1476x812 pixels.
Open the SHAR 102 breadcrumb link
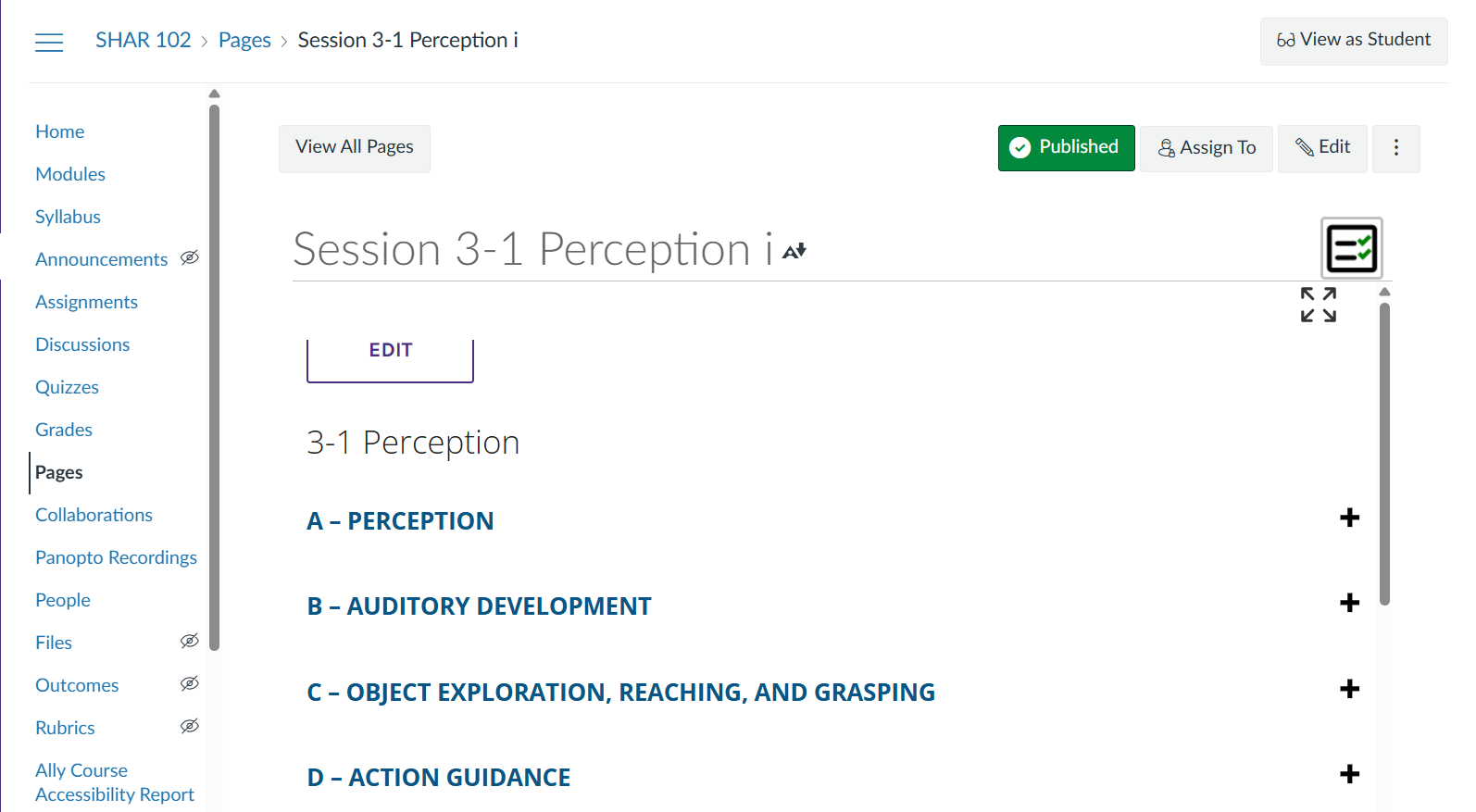coord(143,41)
